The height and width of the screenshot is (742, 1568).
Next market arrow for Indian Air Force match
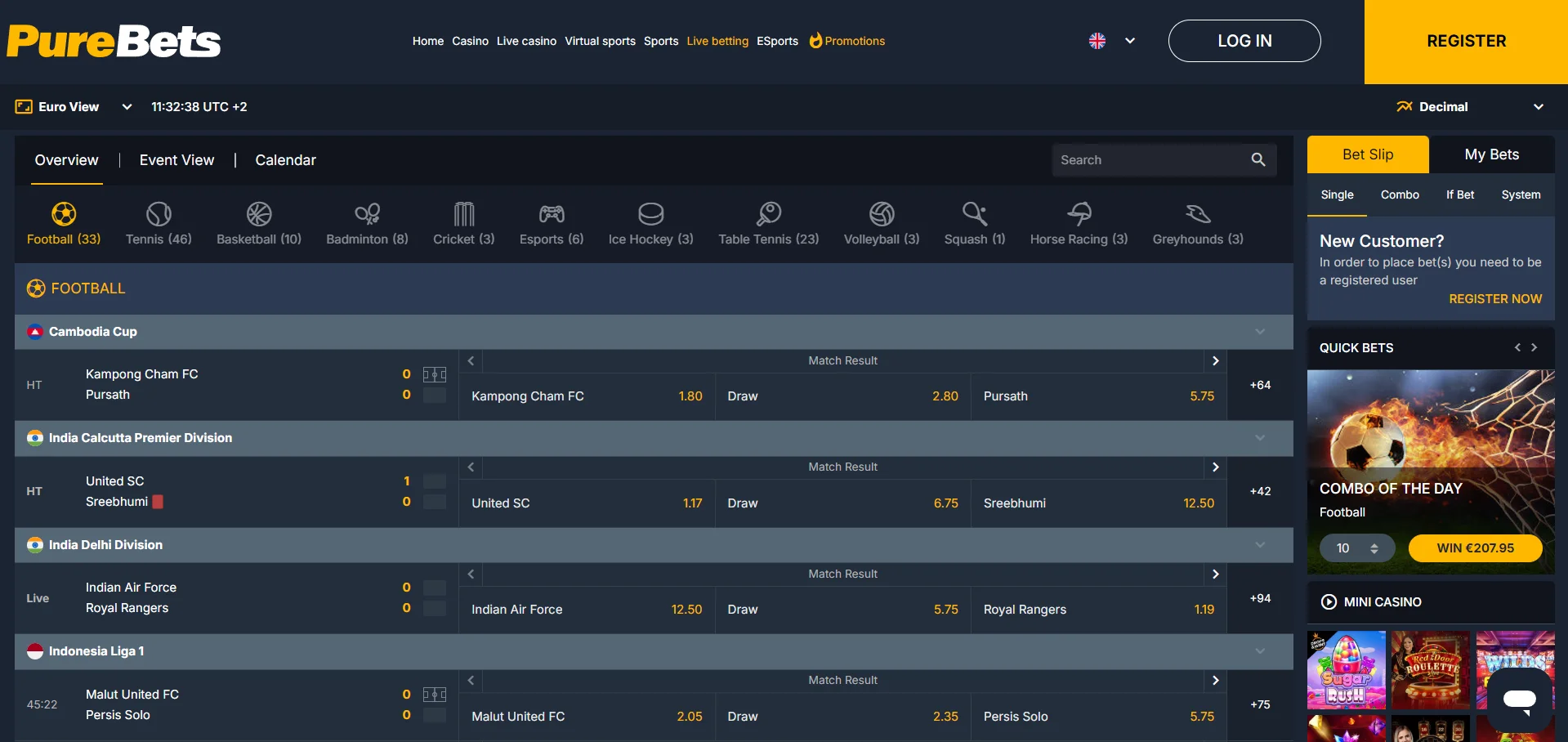[x=1216, y=574]
